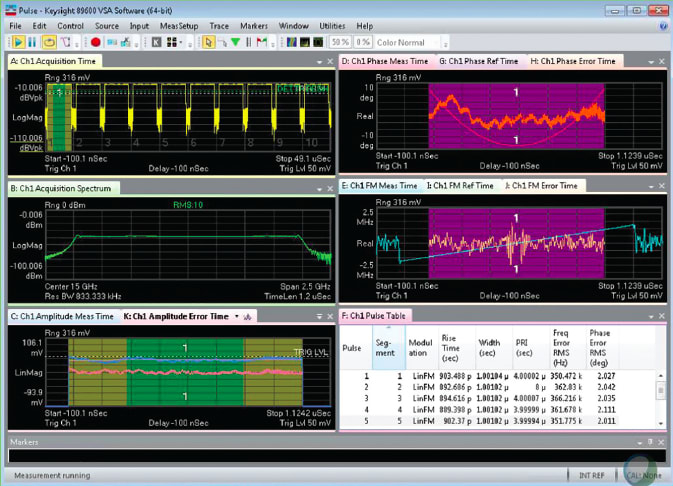
Task: Switch to C: Ch1 Amplitude Meas Time tab
Action: tap(63, 316)
